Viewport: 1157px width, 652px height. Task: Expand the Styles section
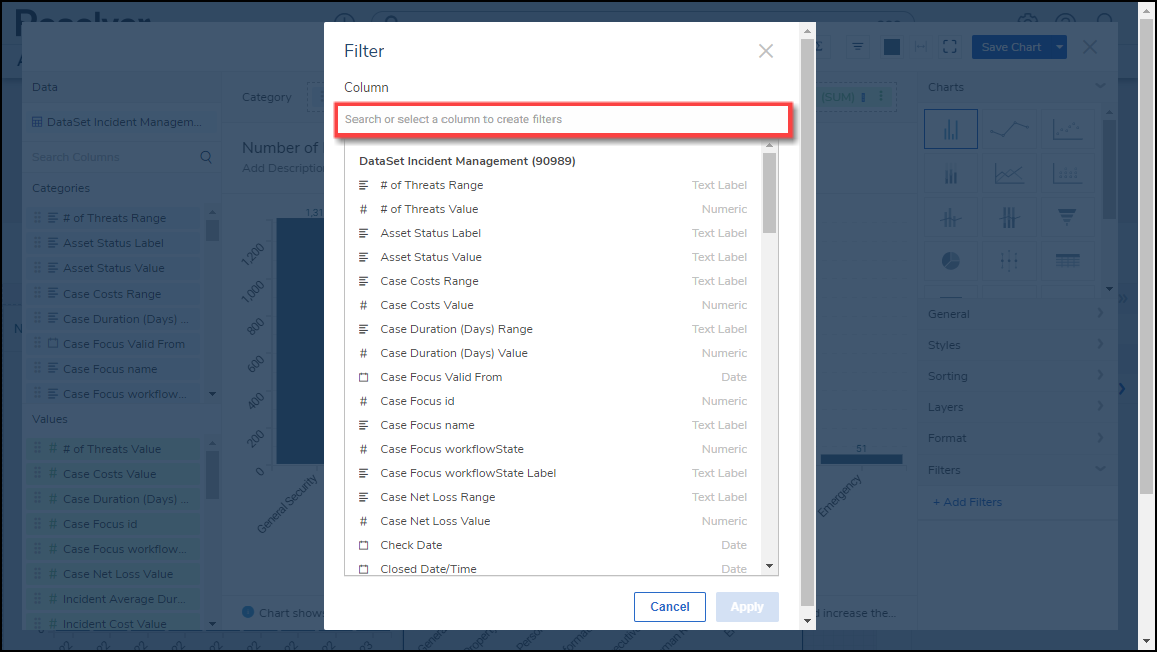coord(1017,345)
